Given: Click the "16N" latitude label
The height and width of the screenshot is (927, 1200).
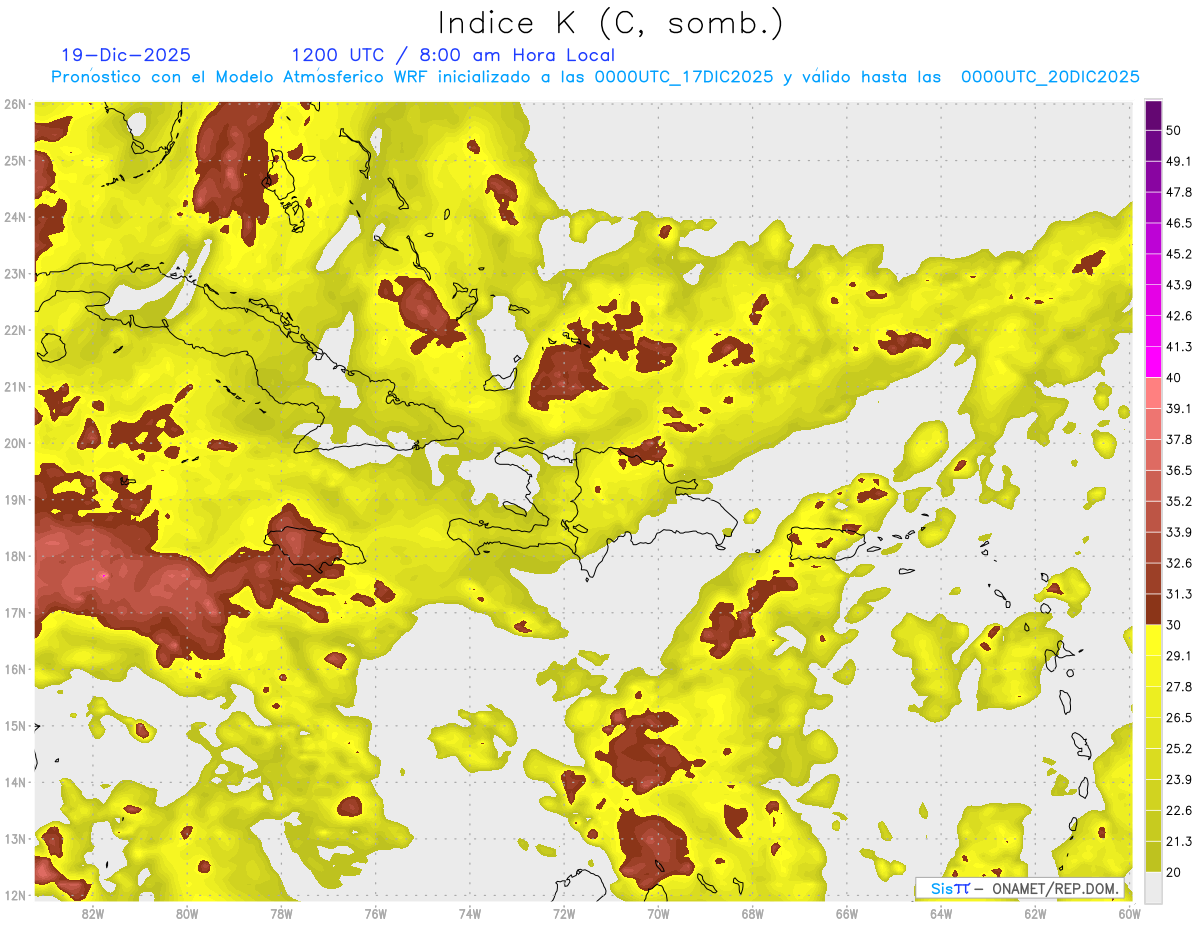Looking at the screenshot, I should [x=14, y=669].
